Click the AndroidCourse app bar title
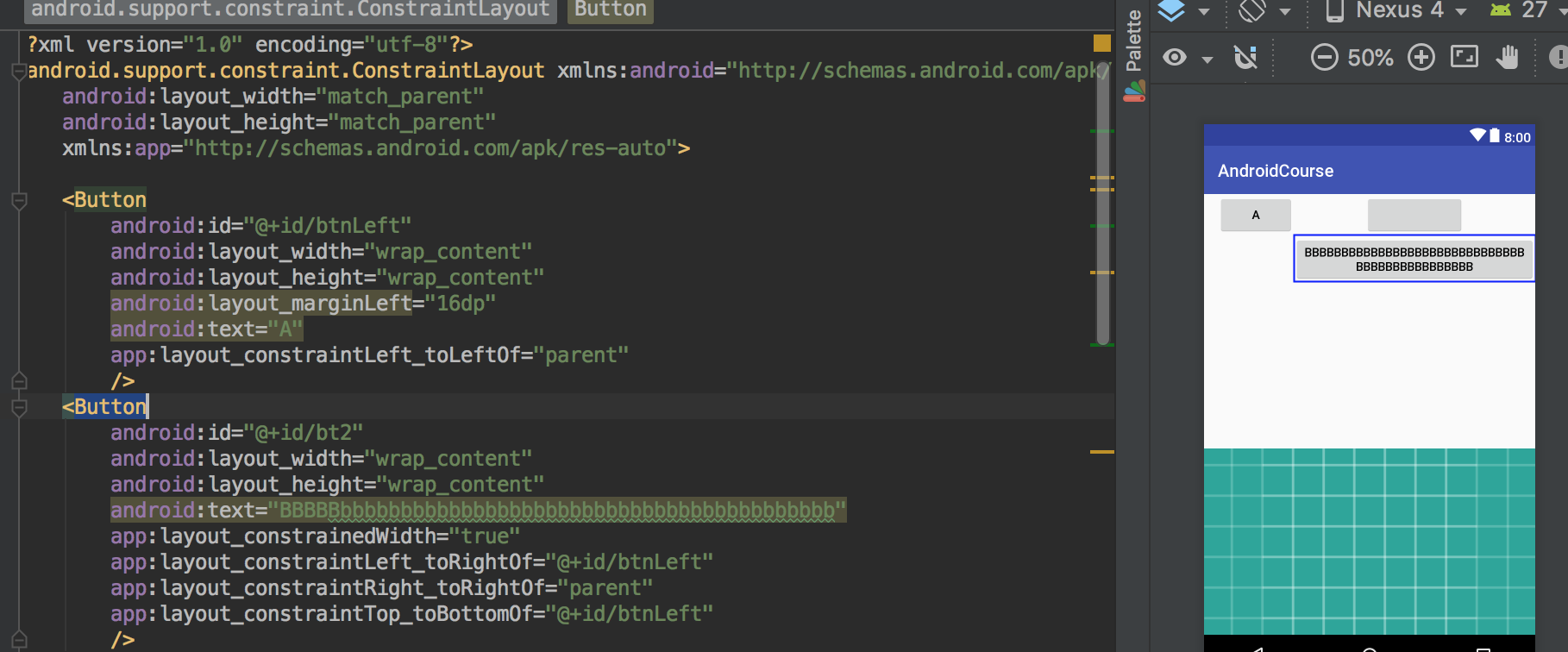The image size is (1568, 652). tap(1276, 171)
